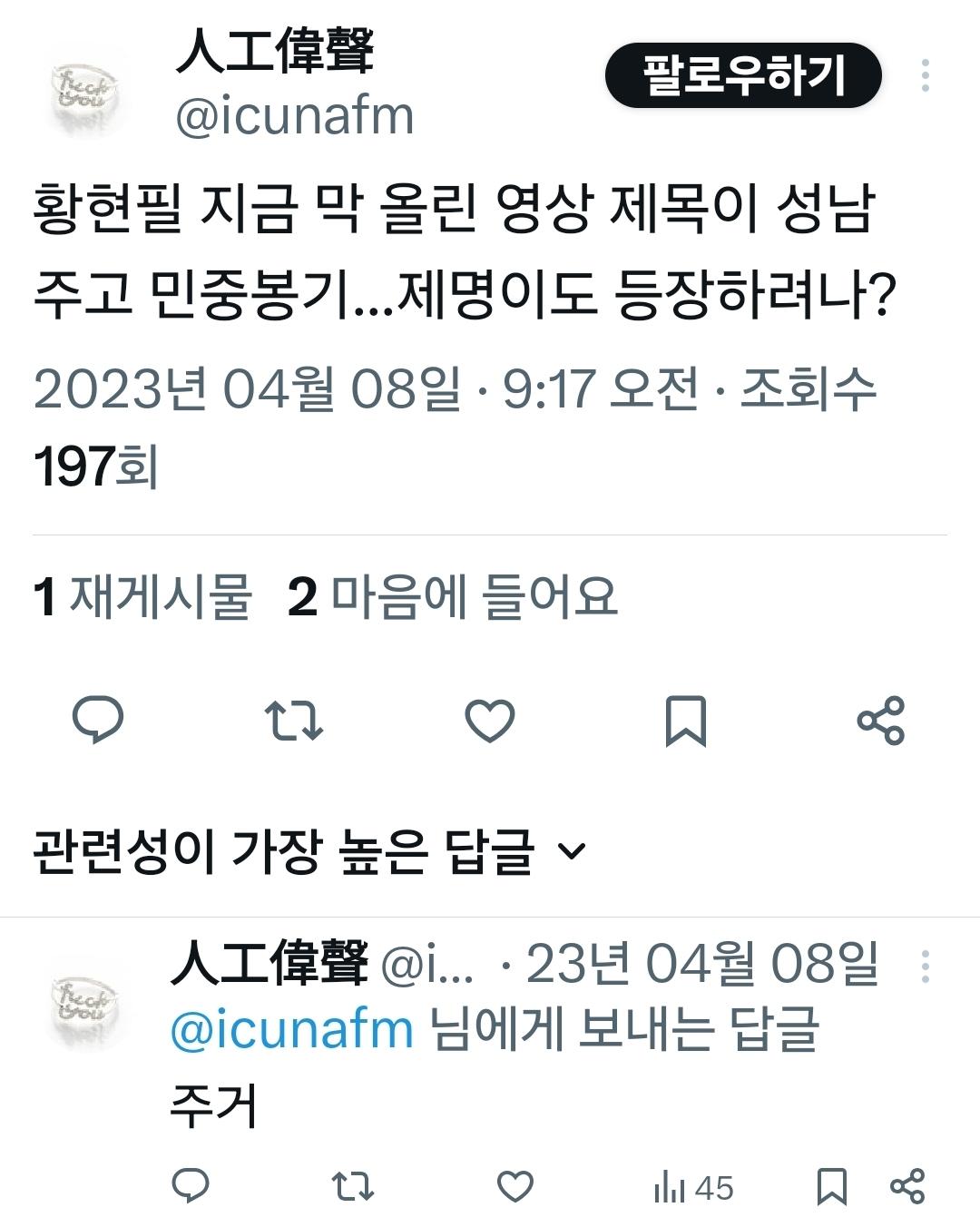Viewport: 980px width, 1227px height.
Task: Open the share menu of the main tweet
Action: coord(881,721)
